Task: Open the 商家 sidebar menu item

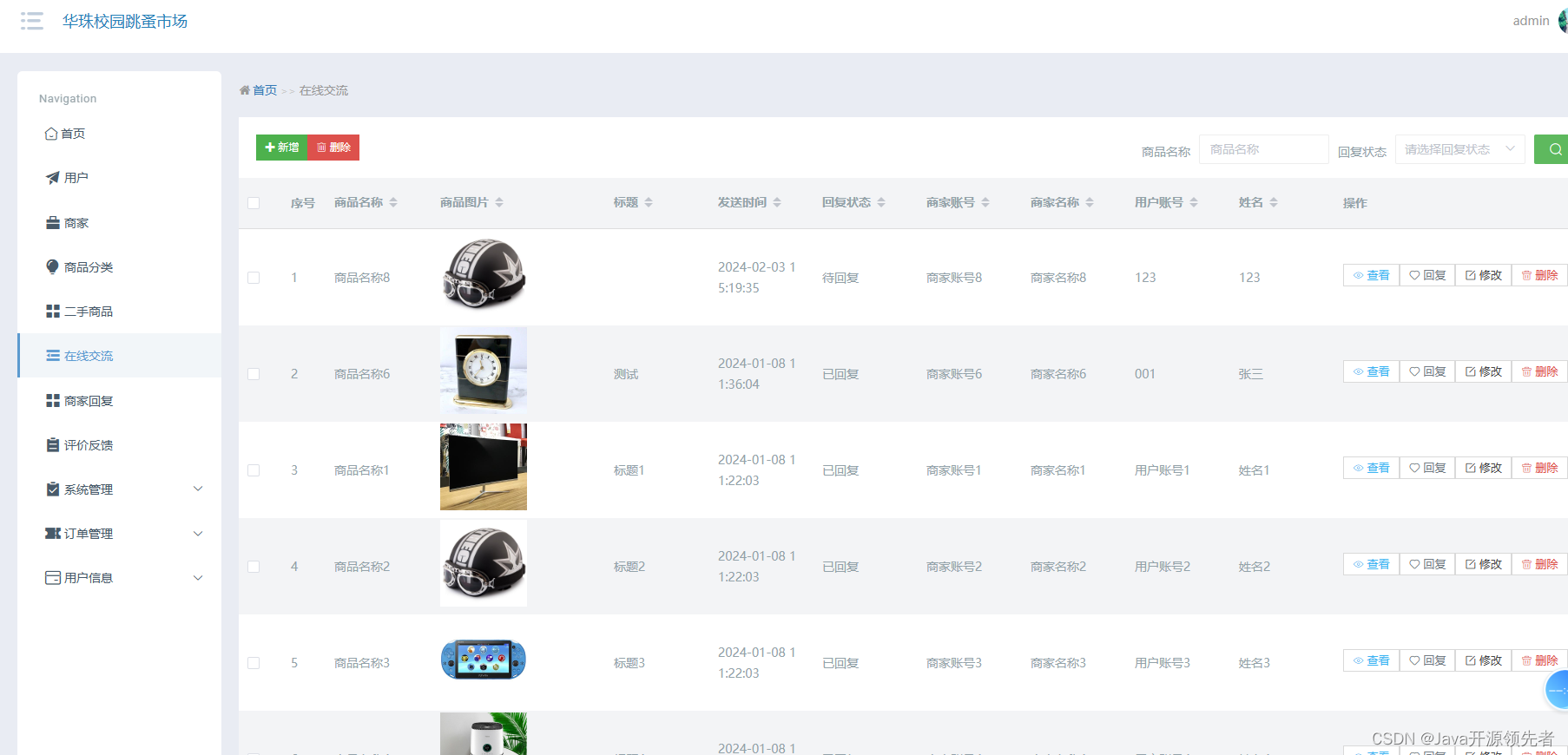Action: click(119, 223)
